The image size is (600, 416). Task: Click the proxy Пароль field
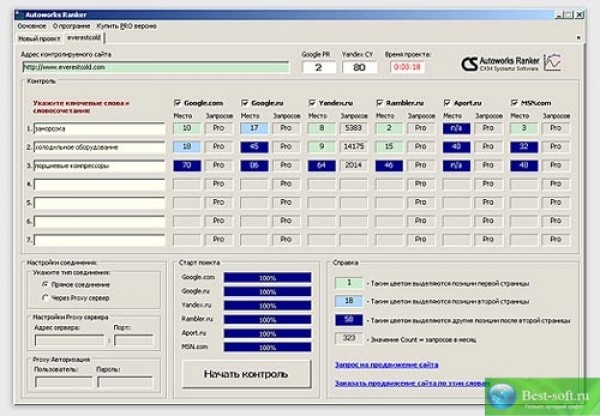coord(125,382)
